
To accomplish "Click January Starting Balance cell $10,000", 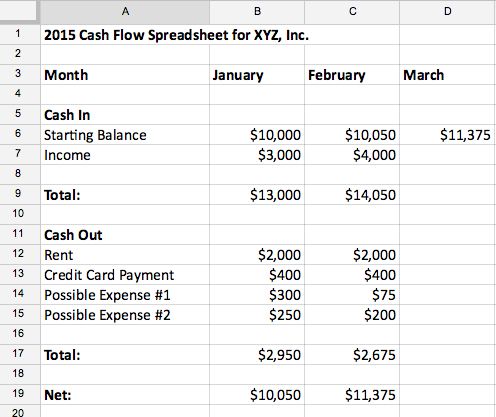I will (257, 135).
